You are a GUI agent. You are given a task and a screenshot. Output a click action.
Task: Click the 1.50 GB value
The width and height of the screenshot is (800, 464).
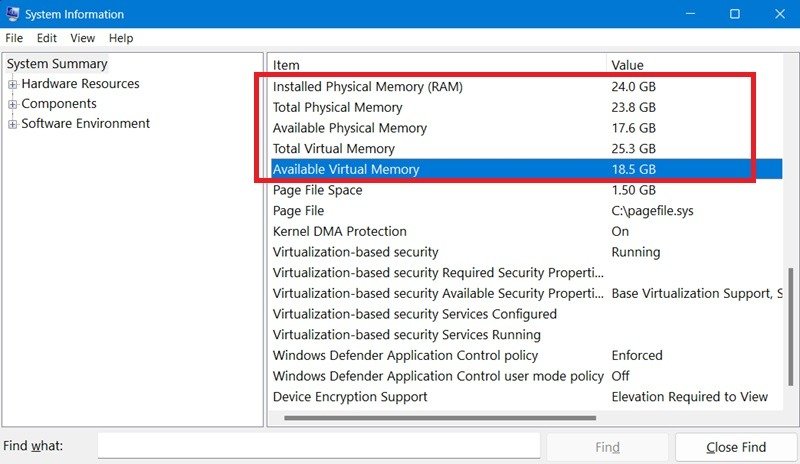[x=634, y=190]
